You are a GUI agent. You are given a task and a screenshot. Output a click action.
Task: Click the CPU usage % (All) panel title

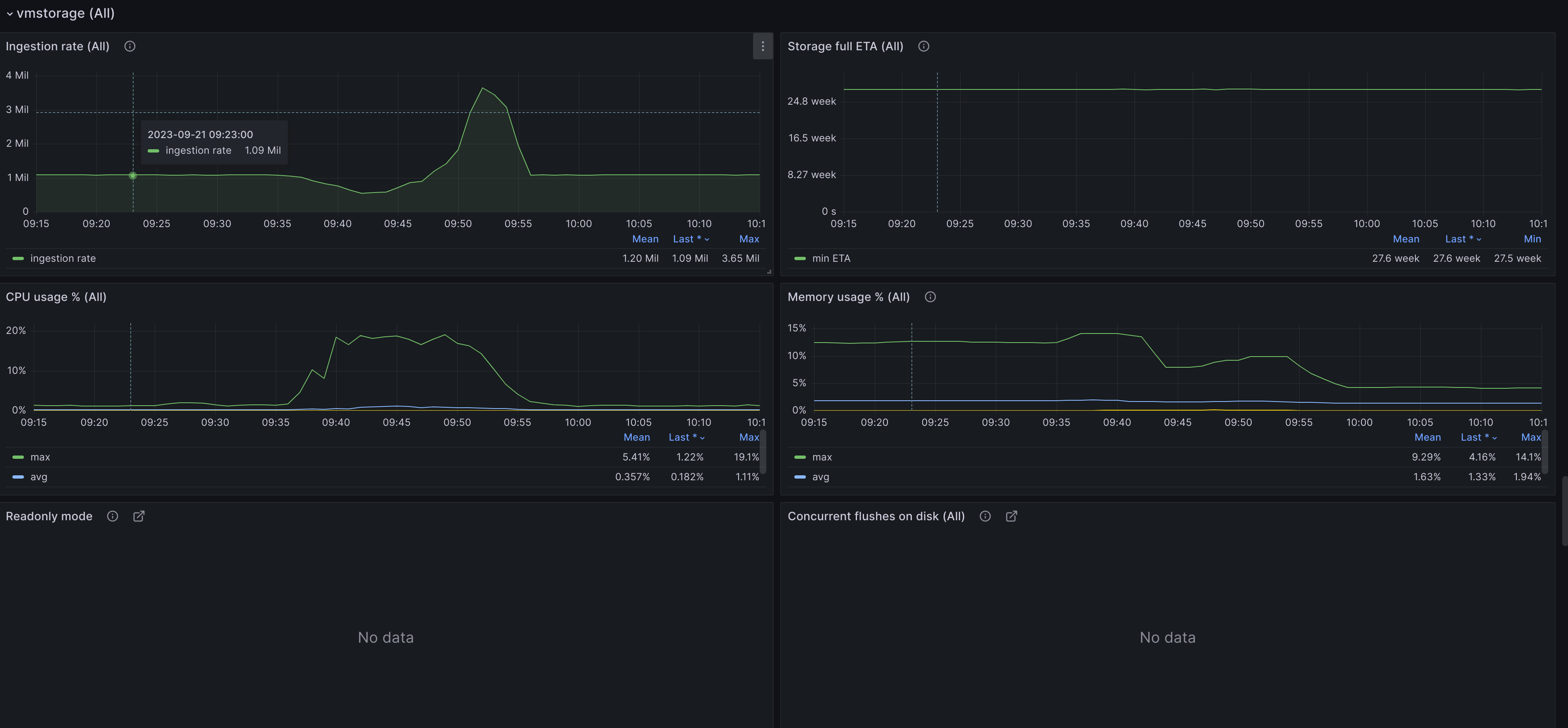[56, 297]
